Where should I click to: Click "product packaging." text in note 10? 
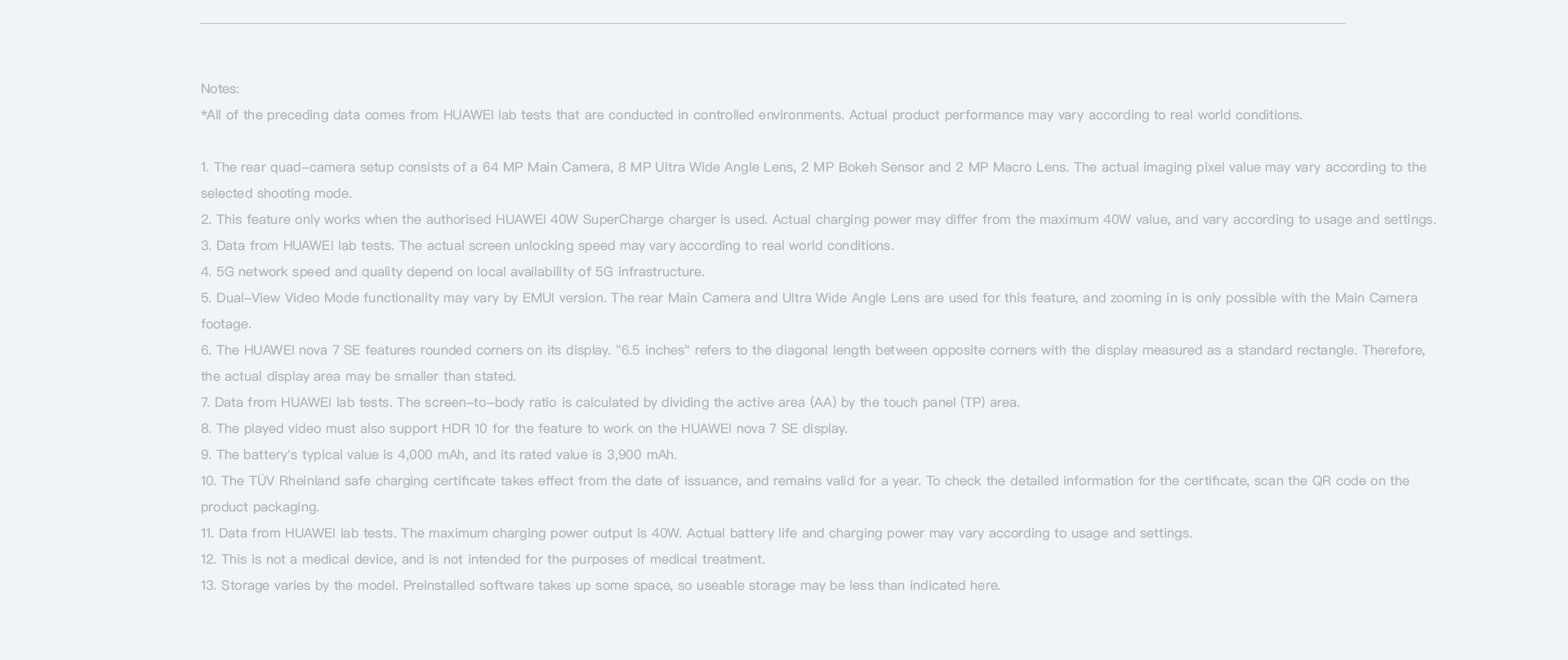point(260,506)
